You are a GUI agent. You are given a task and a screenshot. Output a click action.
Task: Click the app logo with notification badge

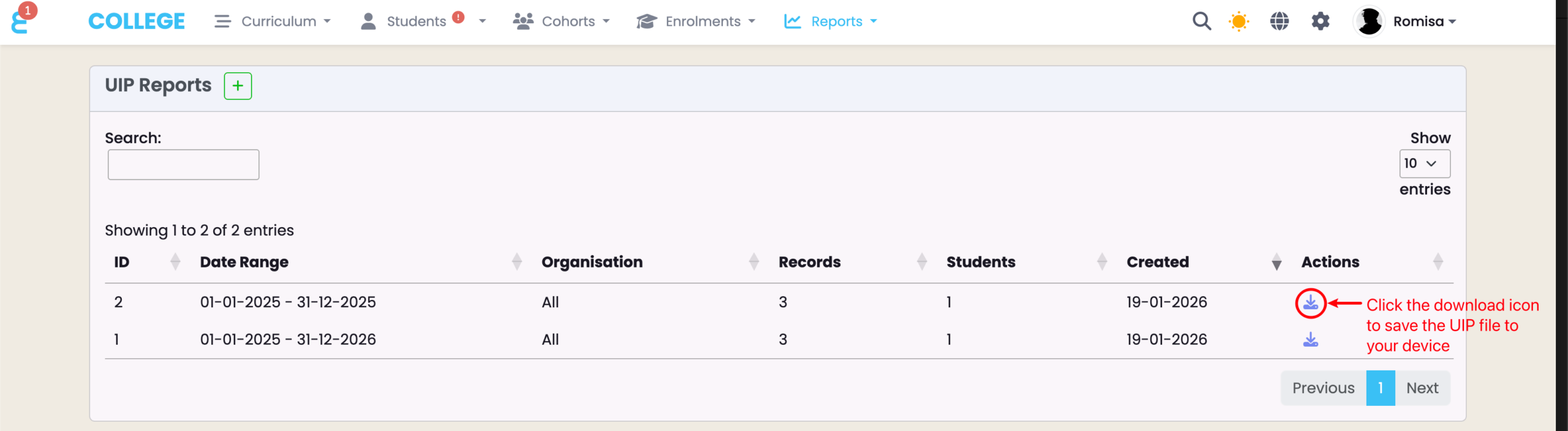tap(20, 21)
